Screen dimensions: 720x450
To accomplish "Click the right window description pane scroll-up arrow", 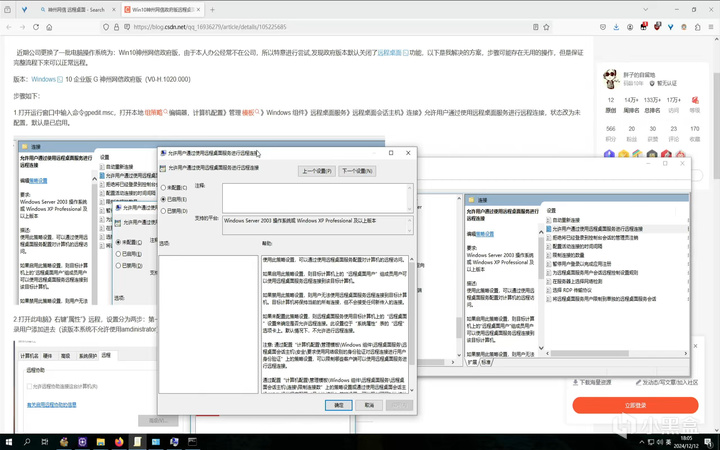I will point(541,232).
